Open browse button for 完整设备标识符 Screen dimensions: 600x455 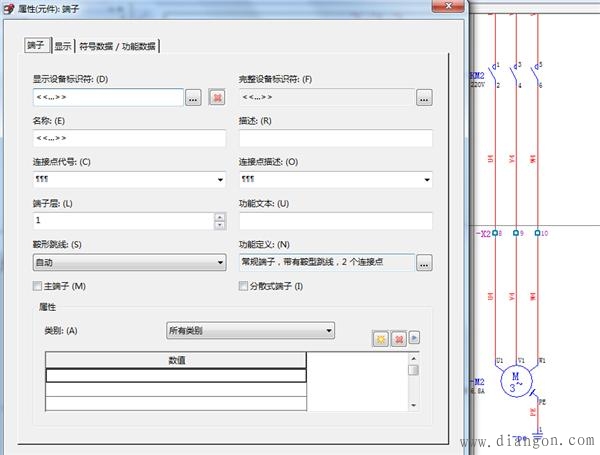point(424,97)
